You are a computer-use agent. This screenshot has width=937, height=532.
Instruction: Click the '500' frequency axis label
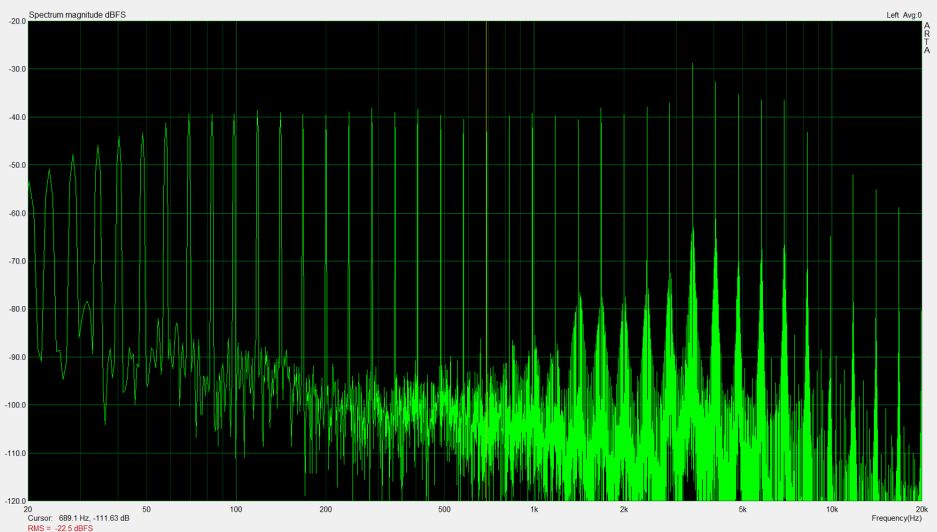click(444, 509)
